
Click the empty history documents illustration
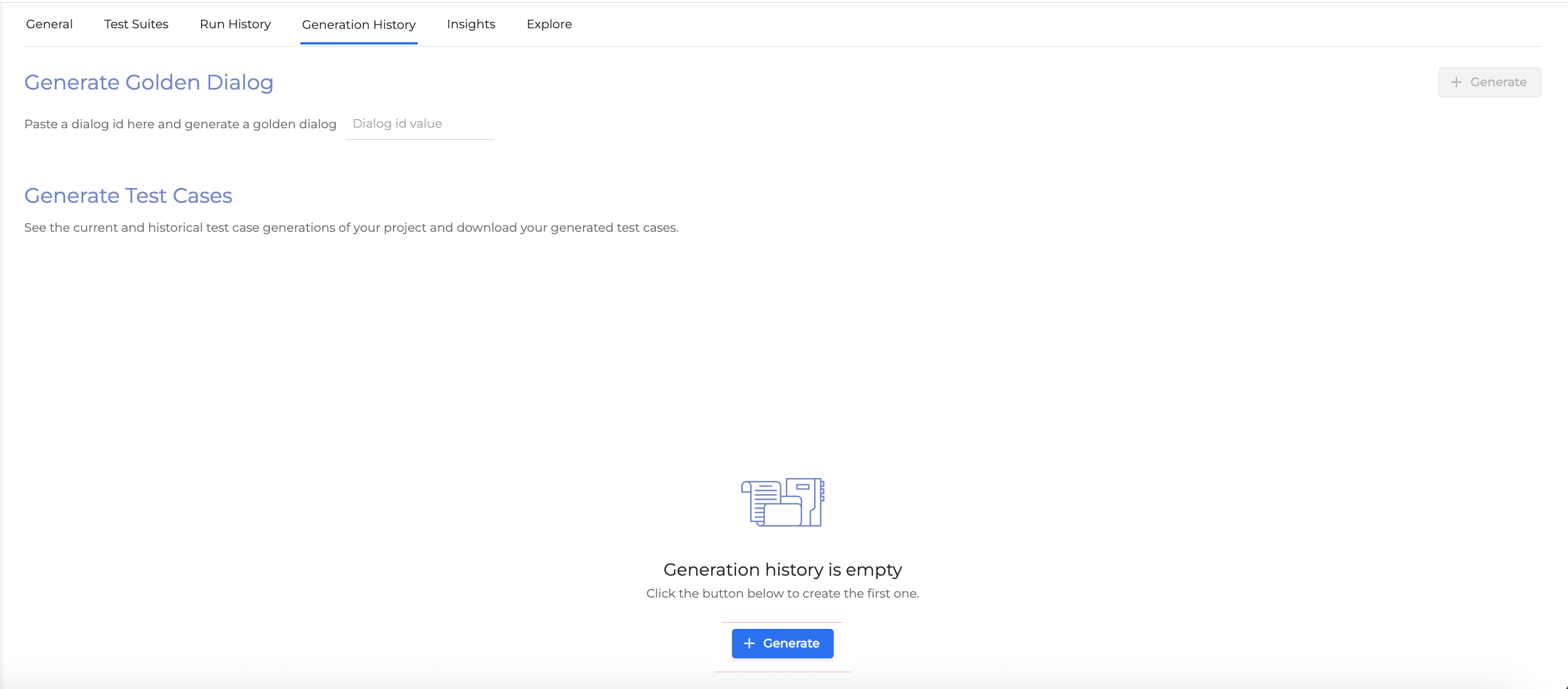(x=782, y=502)
